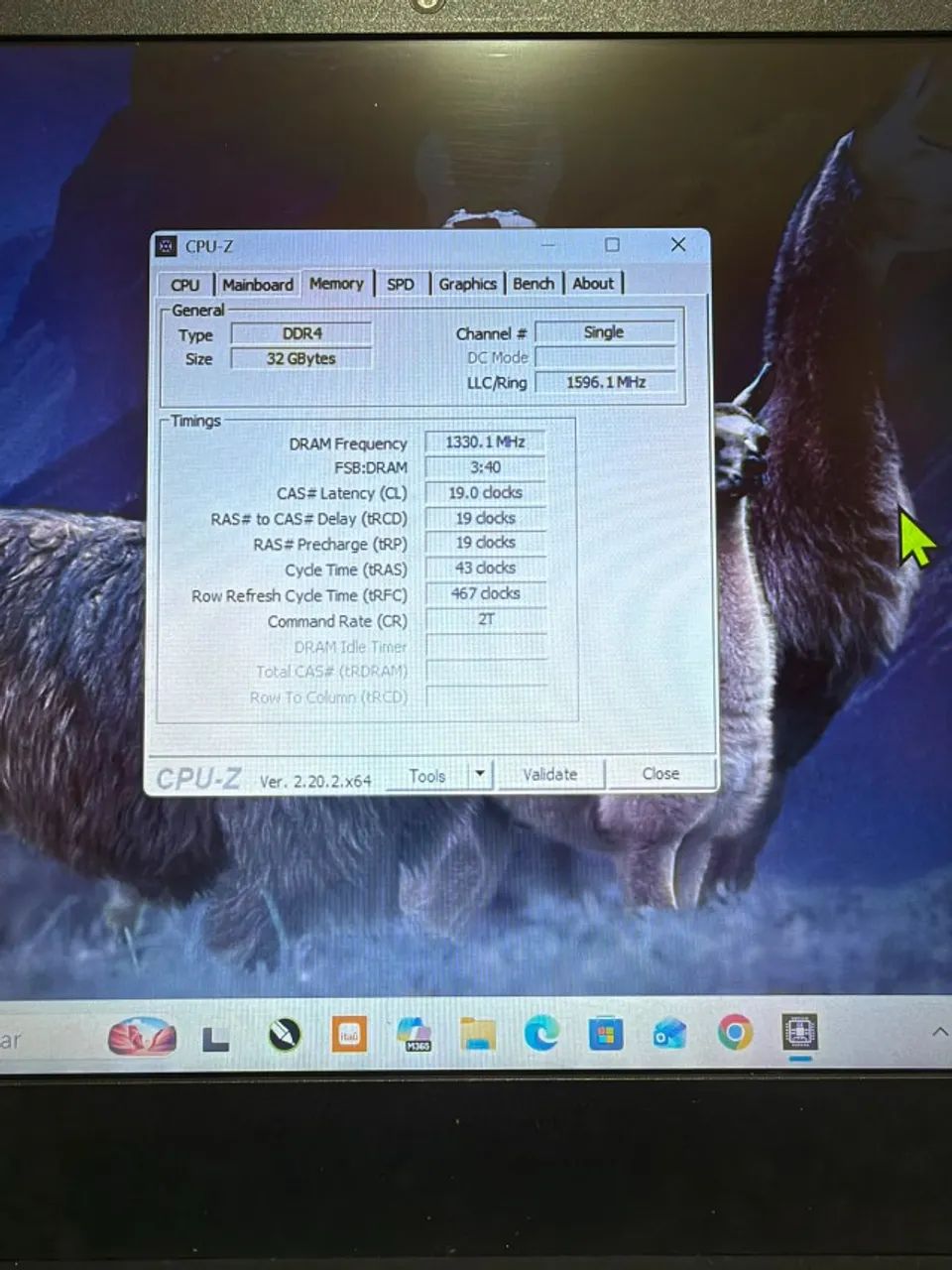Click the RAS# Precharge value 19 clocks

click(x=485, y=543)
